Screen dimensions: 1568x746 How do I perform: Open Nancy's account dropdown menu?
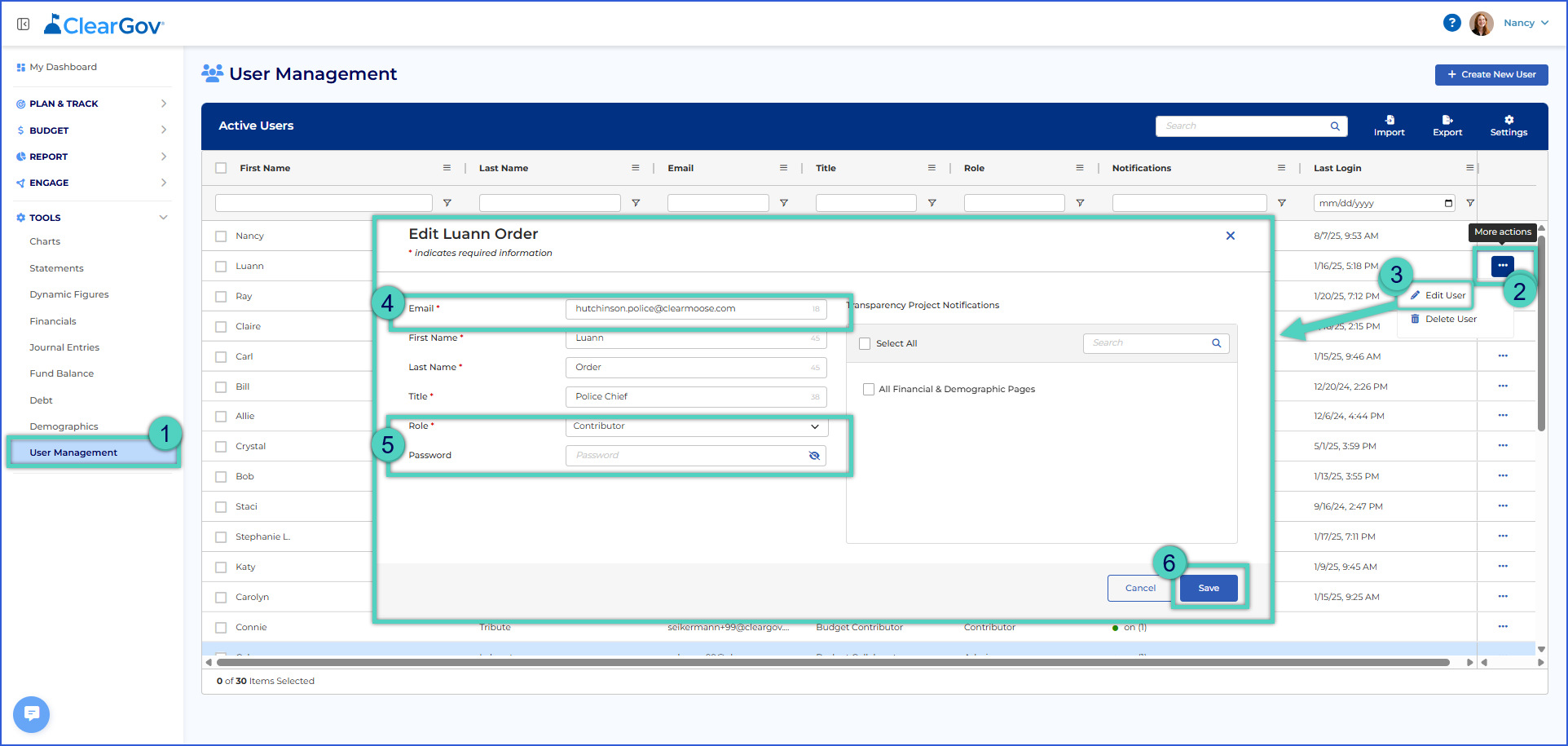(1525, 23)
